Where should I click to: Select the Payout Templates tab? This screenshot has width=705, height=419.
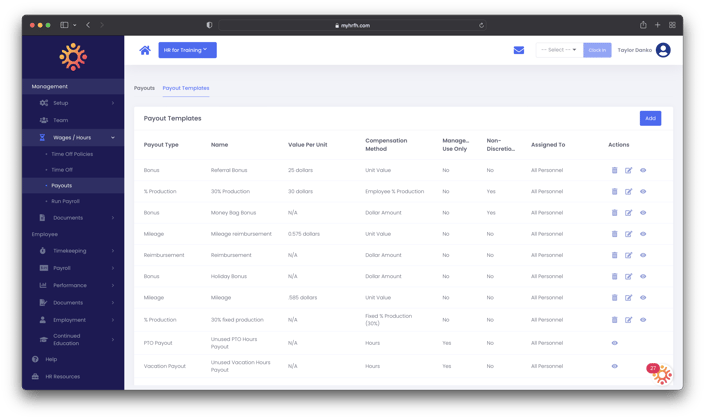pyautogui.click(x=186, y=88)
